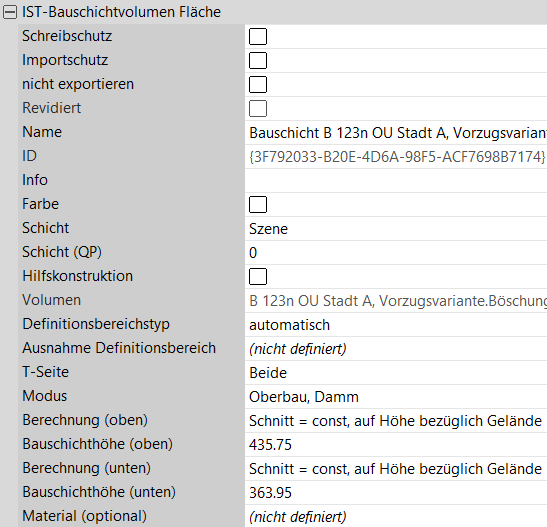Image resolution: width=547 pixels, height=527 pixels.
Task: Edit Bauschichthöhe (unten) value 363.95
Action: pos(396,493)
